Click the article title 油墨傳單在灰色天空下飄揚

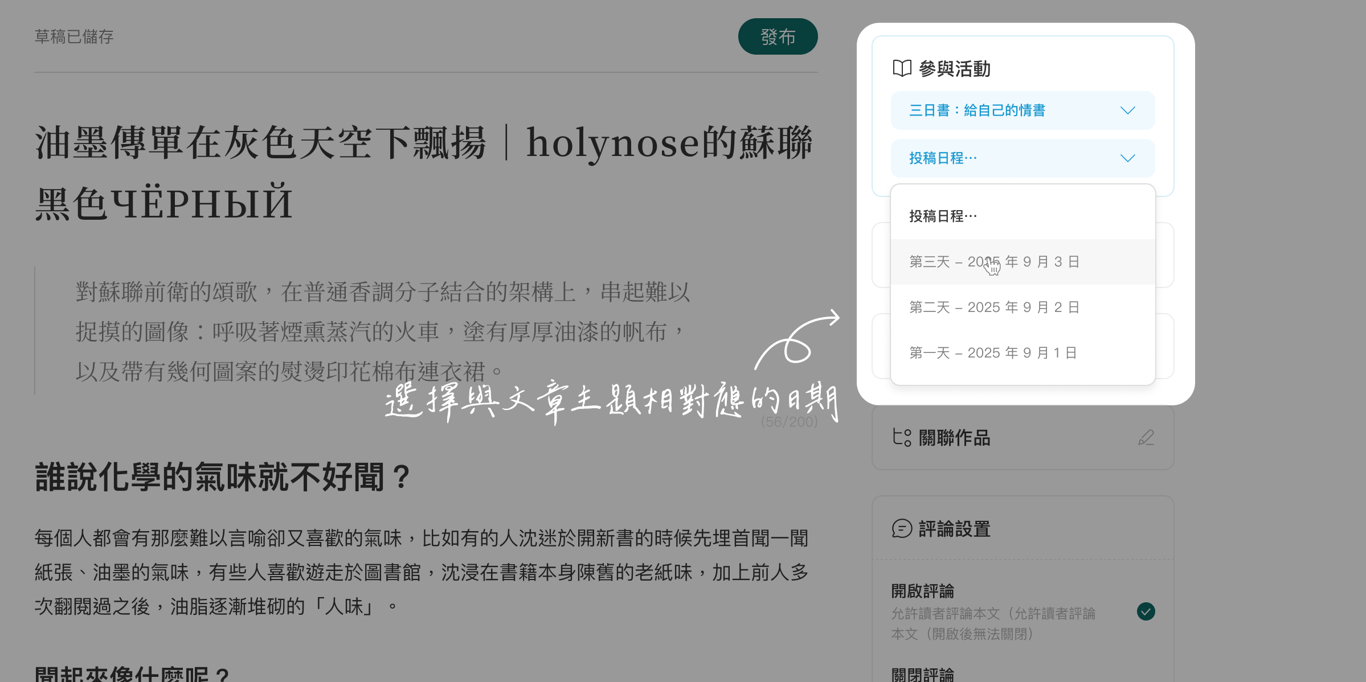425,172
